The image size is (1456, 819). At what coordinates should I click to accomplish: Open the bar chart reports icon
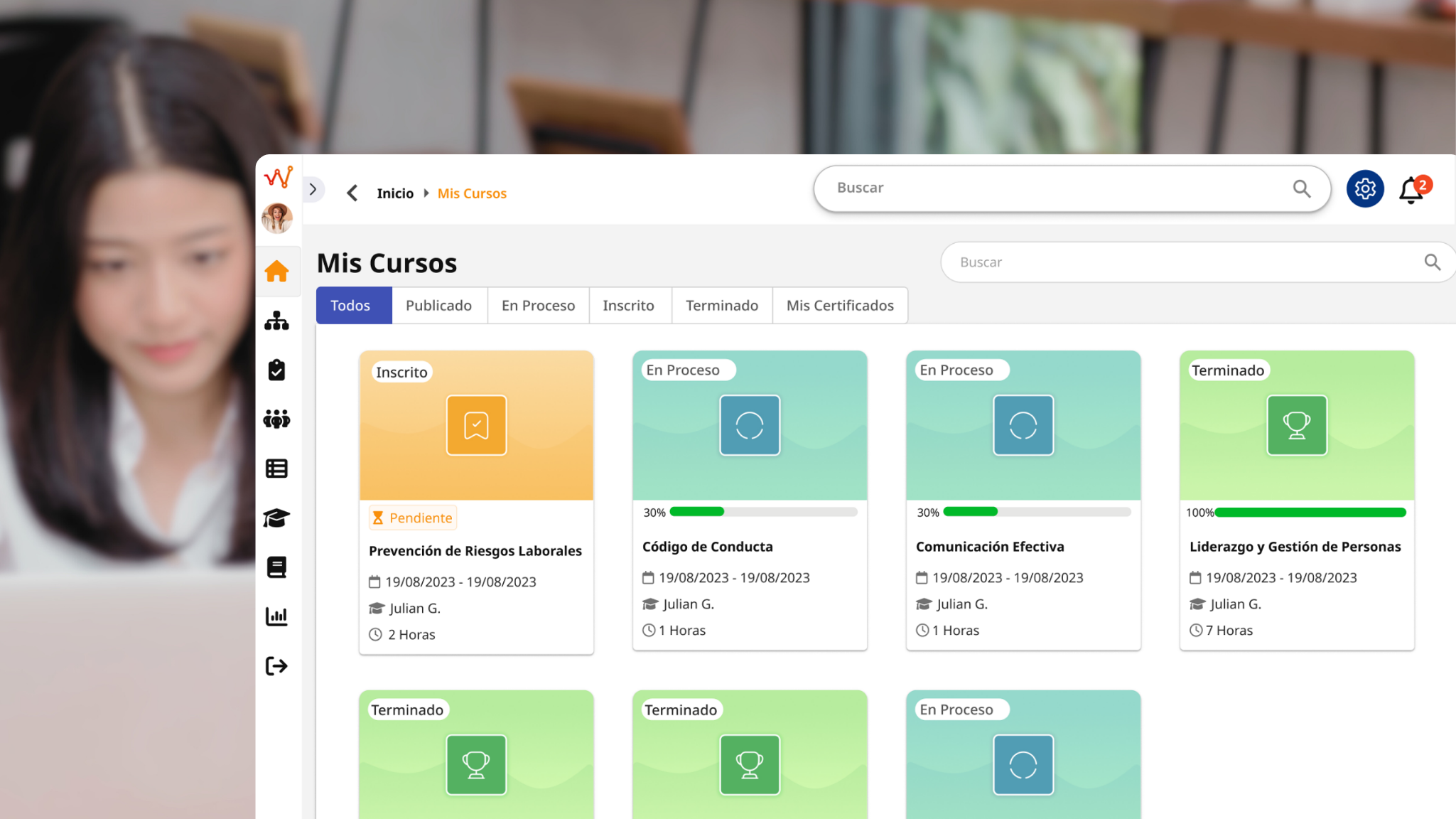[x=276, y=616]
